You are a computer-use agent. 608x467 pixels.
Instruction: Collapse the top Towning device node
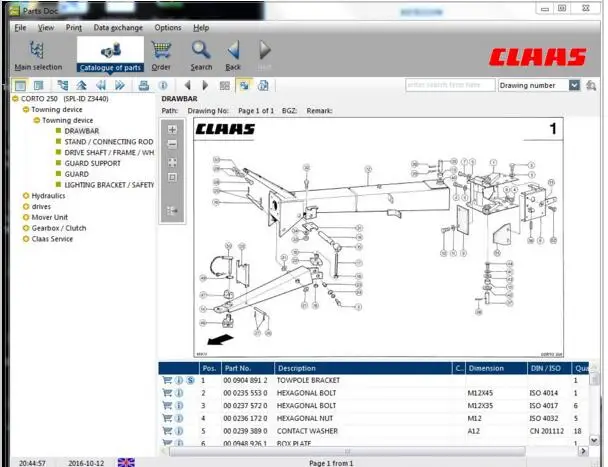(x=25, y=110)
